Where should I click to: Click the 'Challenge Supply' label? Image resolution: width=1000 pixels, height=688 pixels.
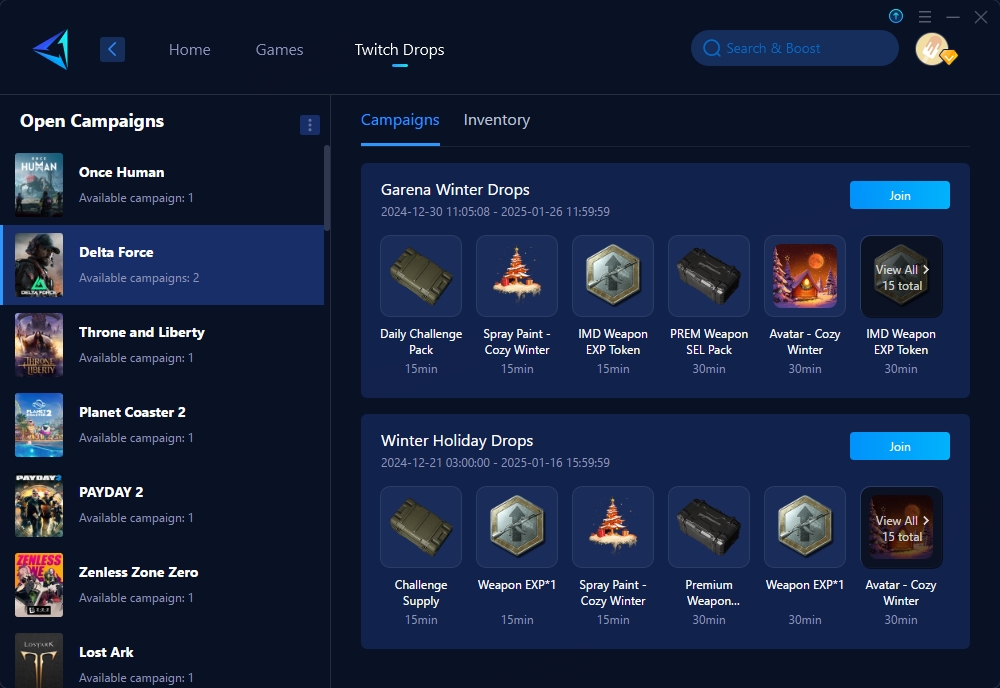tap(421, 593)
